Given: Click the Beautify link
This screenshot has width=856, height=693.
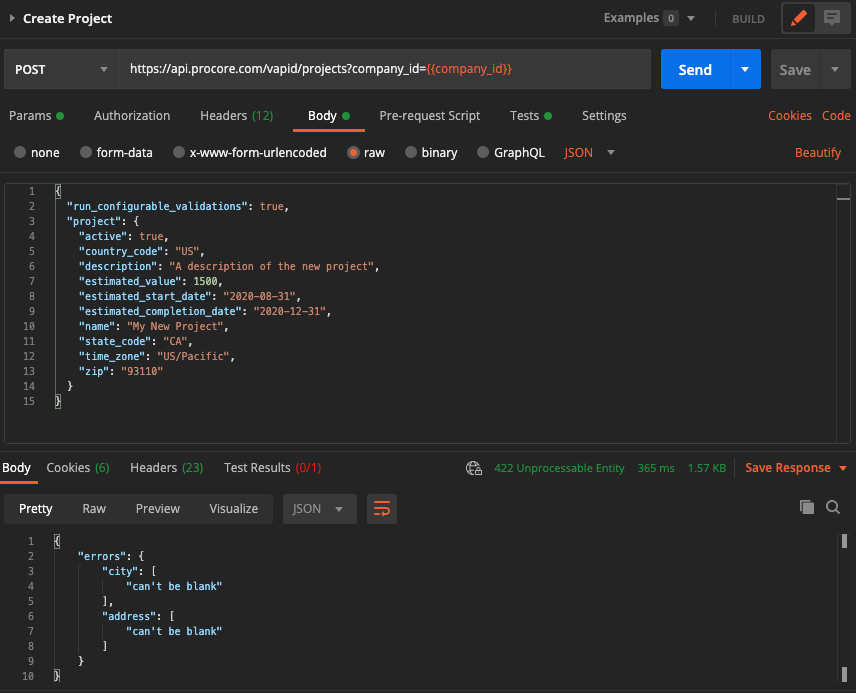Looking at the screenshot, I should [817, 153].
